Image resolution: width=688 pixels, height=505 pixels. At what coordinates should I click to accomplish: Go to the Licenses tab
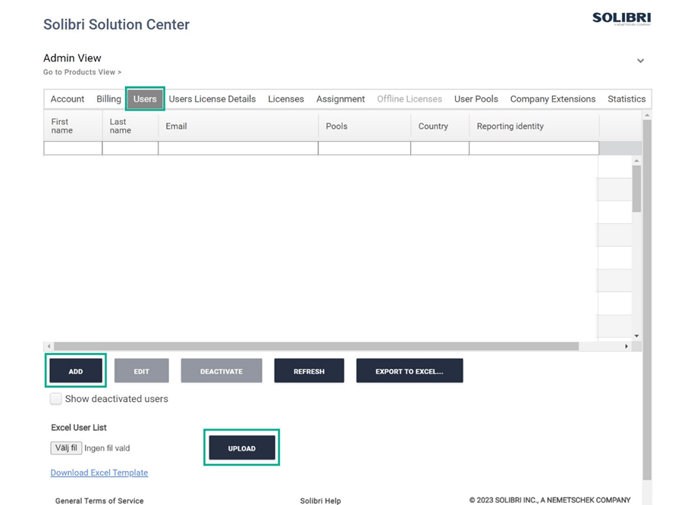(x=285, y=99)
